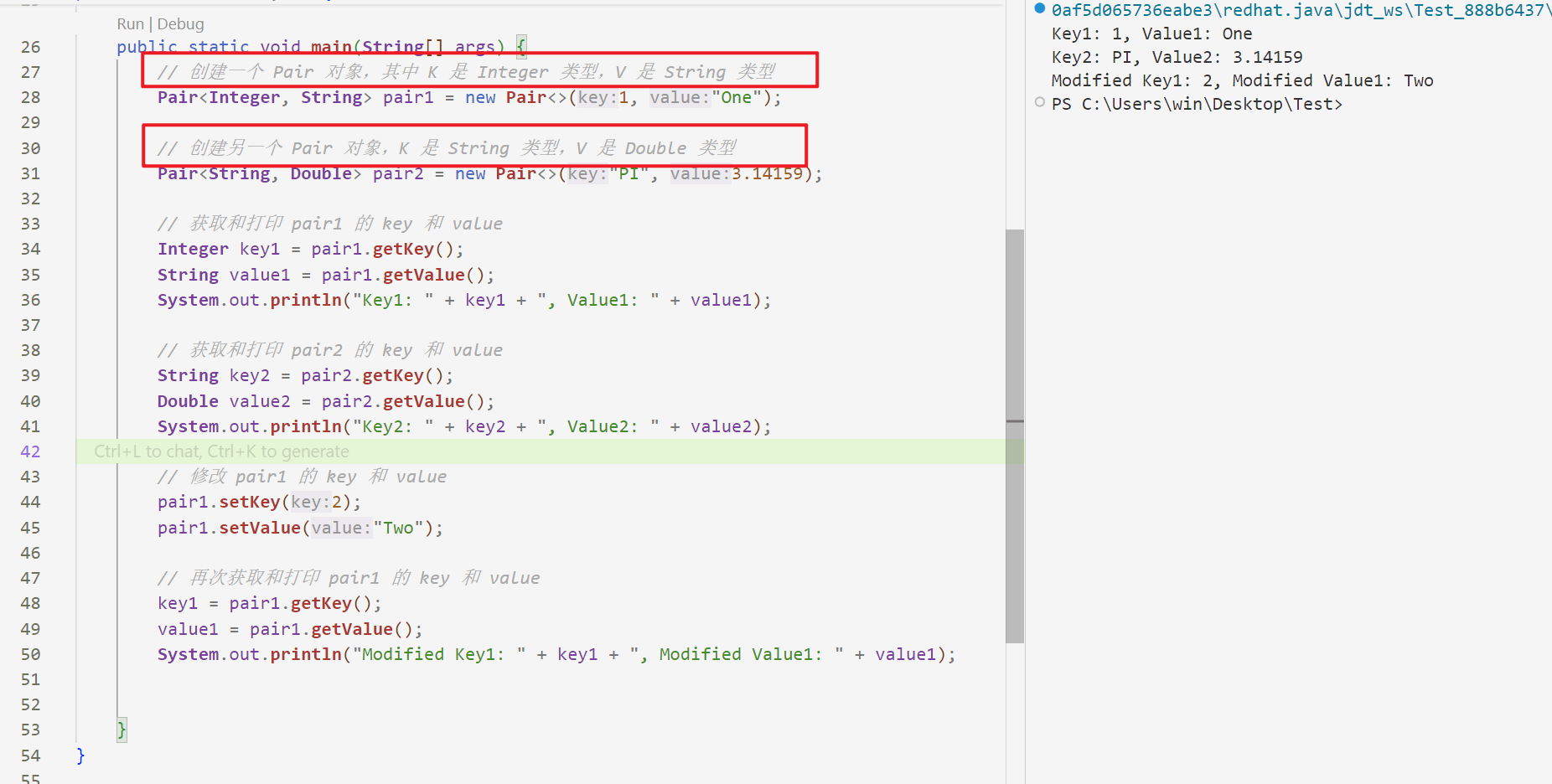The image size is (1552, 784).
Task: Click the redhat.java path line in terminal
Action: [x=1300, y=10]
